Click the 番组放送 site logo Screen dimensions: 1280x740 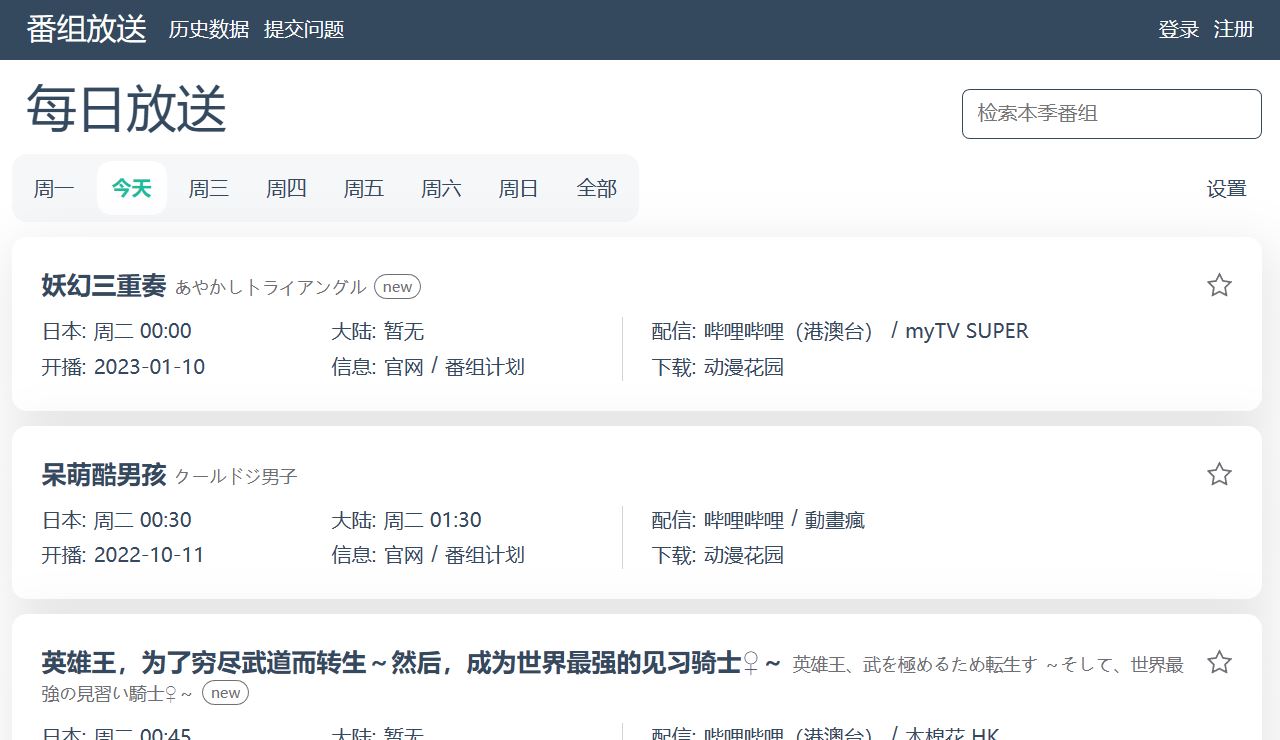click(87, 30)
